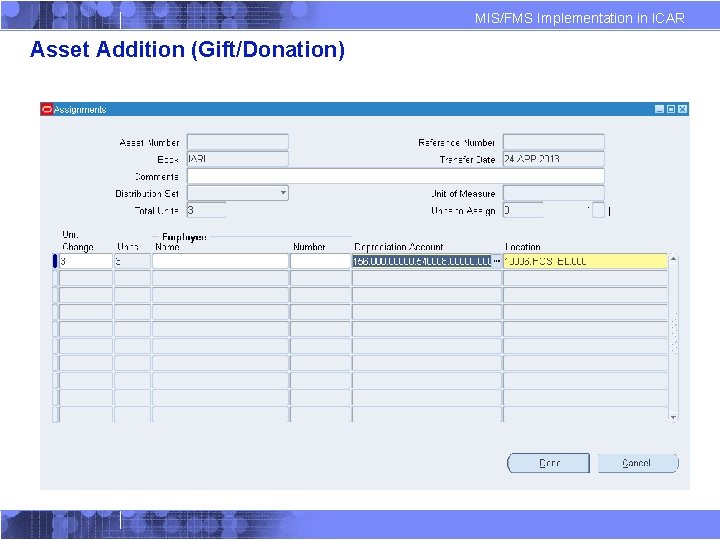Image resolution: width=720 pixels, height=540 pixels.
Task: Click the Asset Number field
Action: click(x=238, y=142)
